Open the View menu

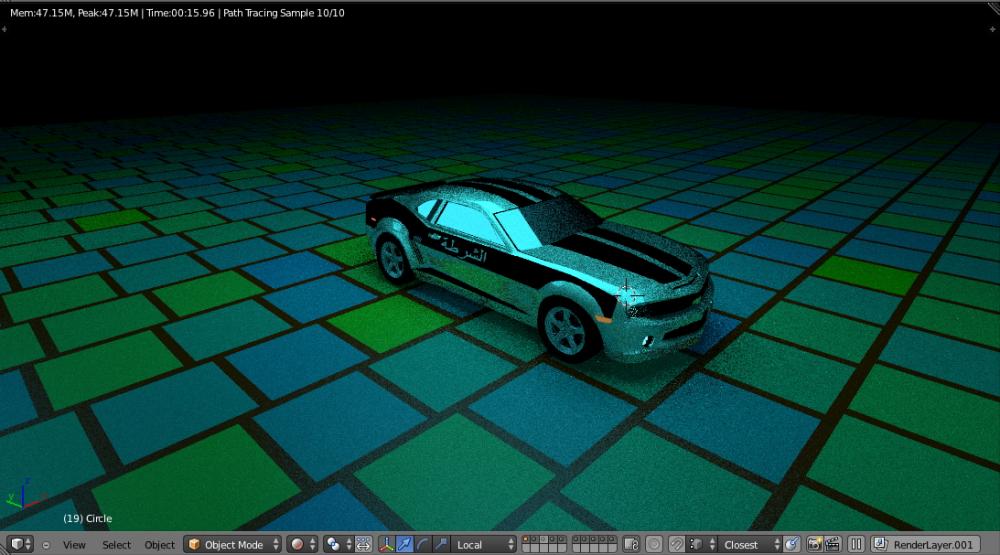tap(74, 545)
